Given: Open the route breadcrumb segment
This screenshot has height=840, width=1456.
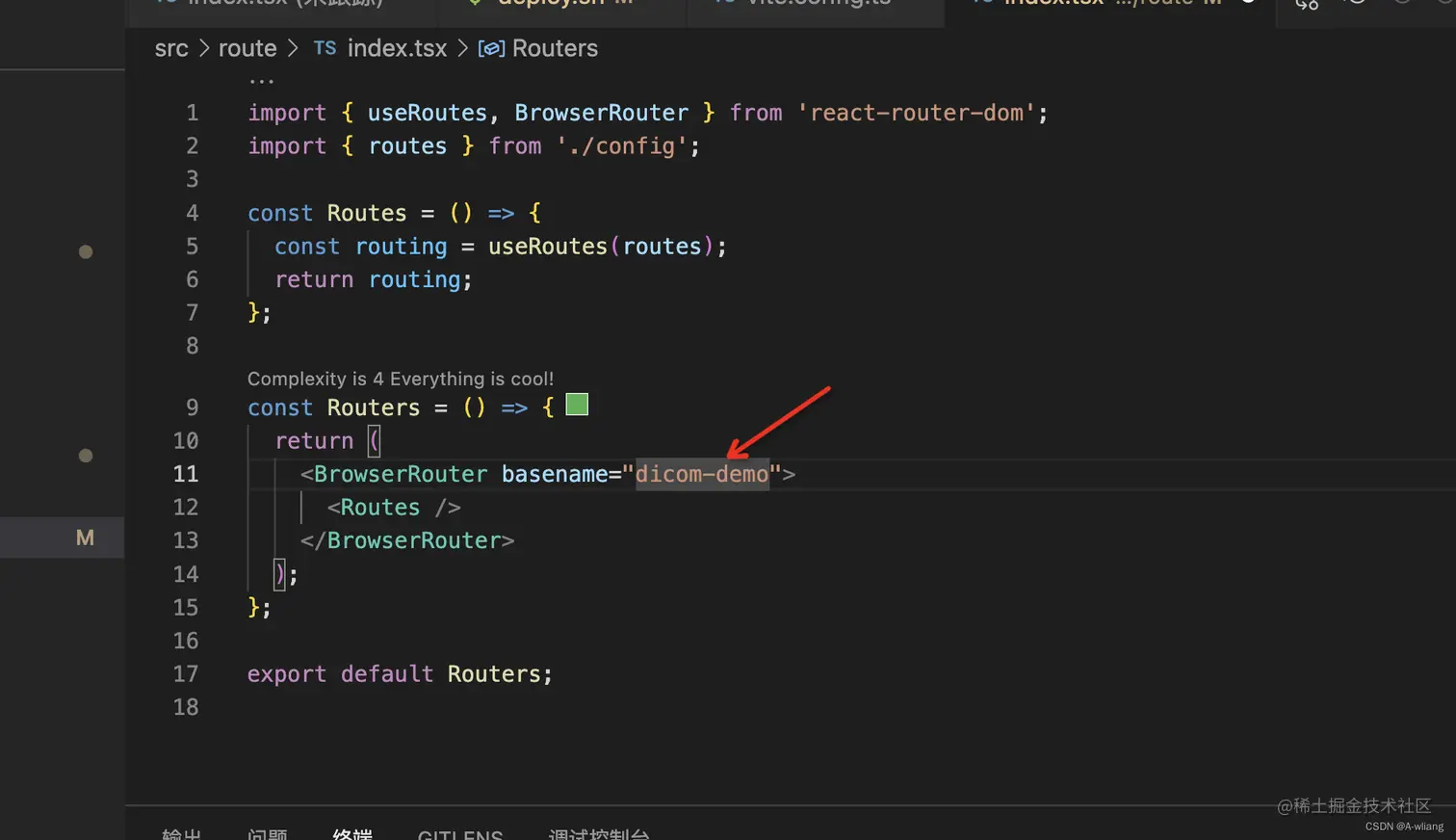Looking at the screenshot, I should pyautogui.click(x=247, y=48).
